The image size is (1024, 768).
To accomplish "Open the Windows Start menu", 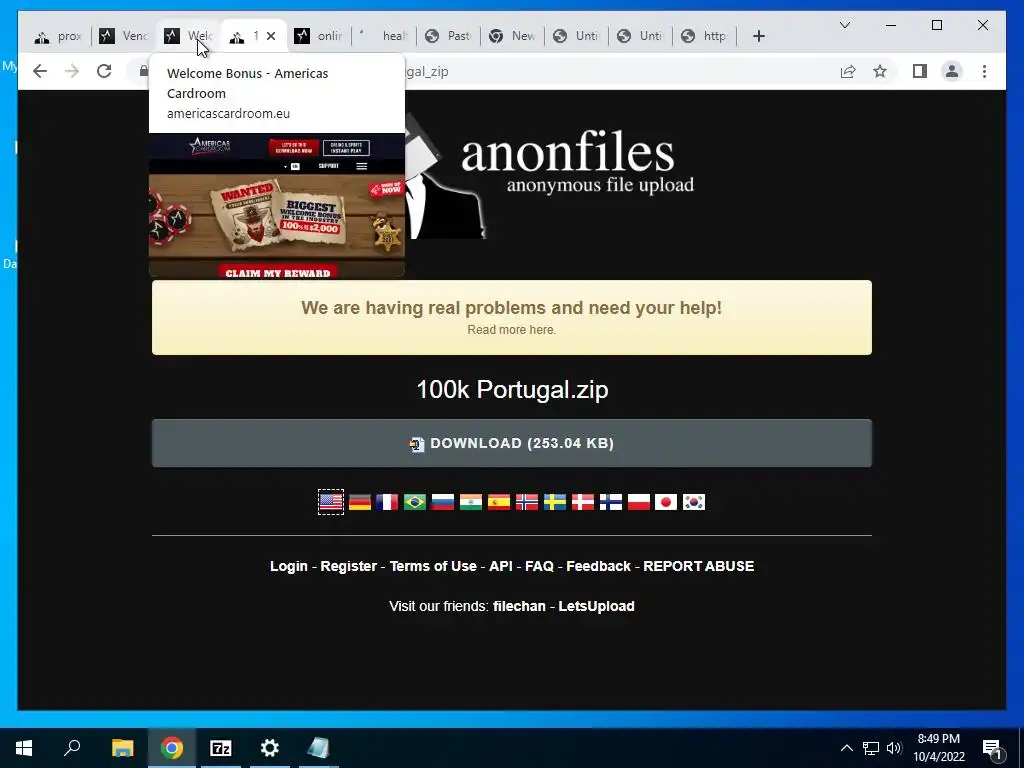I will pyautogui.click(x=24, y=748).
